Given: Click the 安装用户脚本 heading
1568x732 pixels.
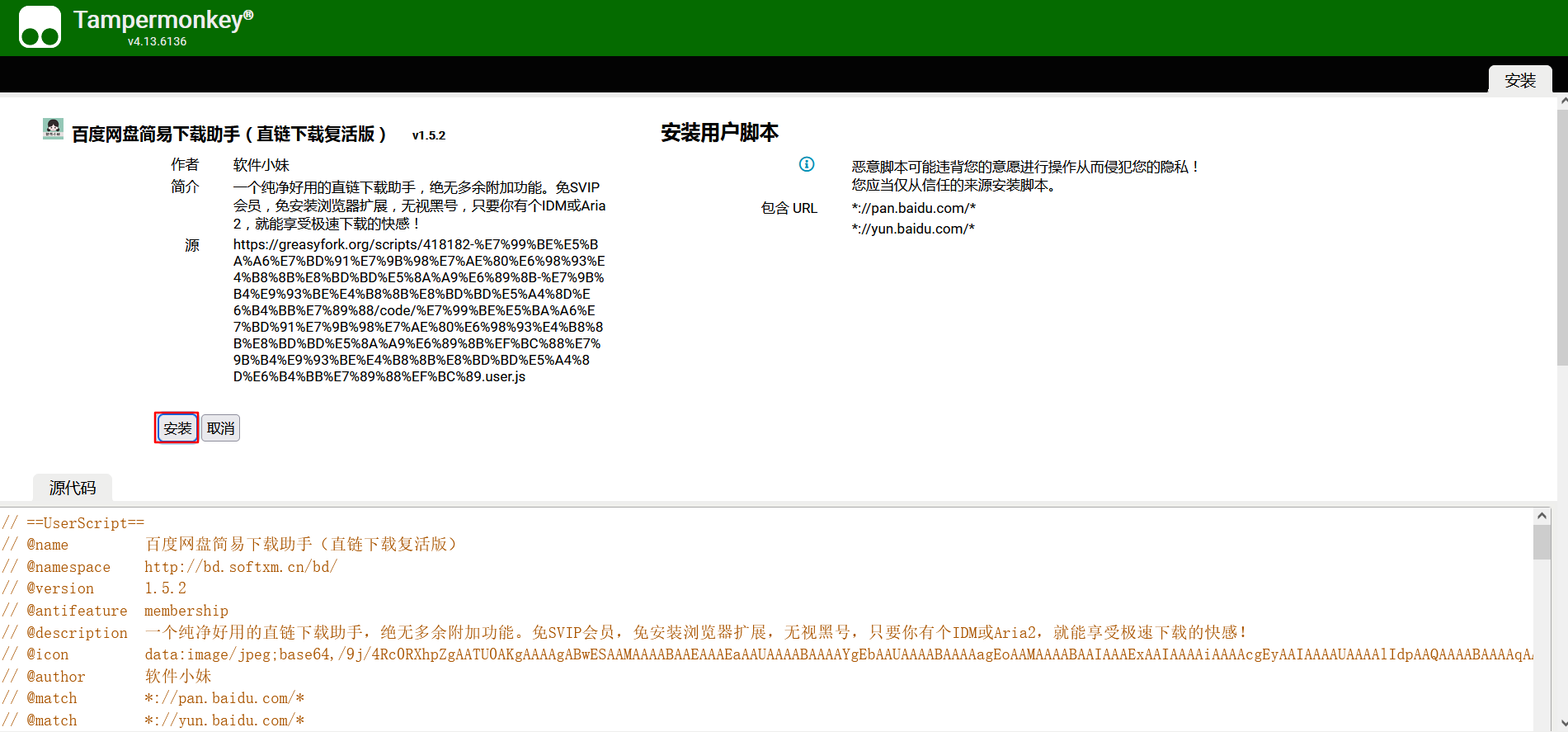Looking at the screenshot, I should coord(719,133).
